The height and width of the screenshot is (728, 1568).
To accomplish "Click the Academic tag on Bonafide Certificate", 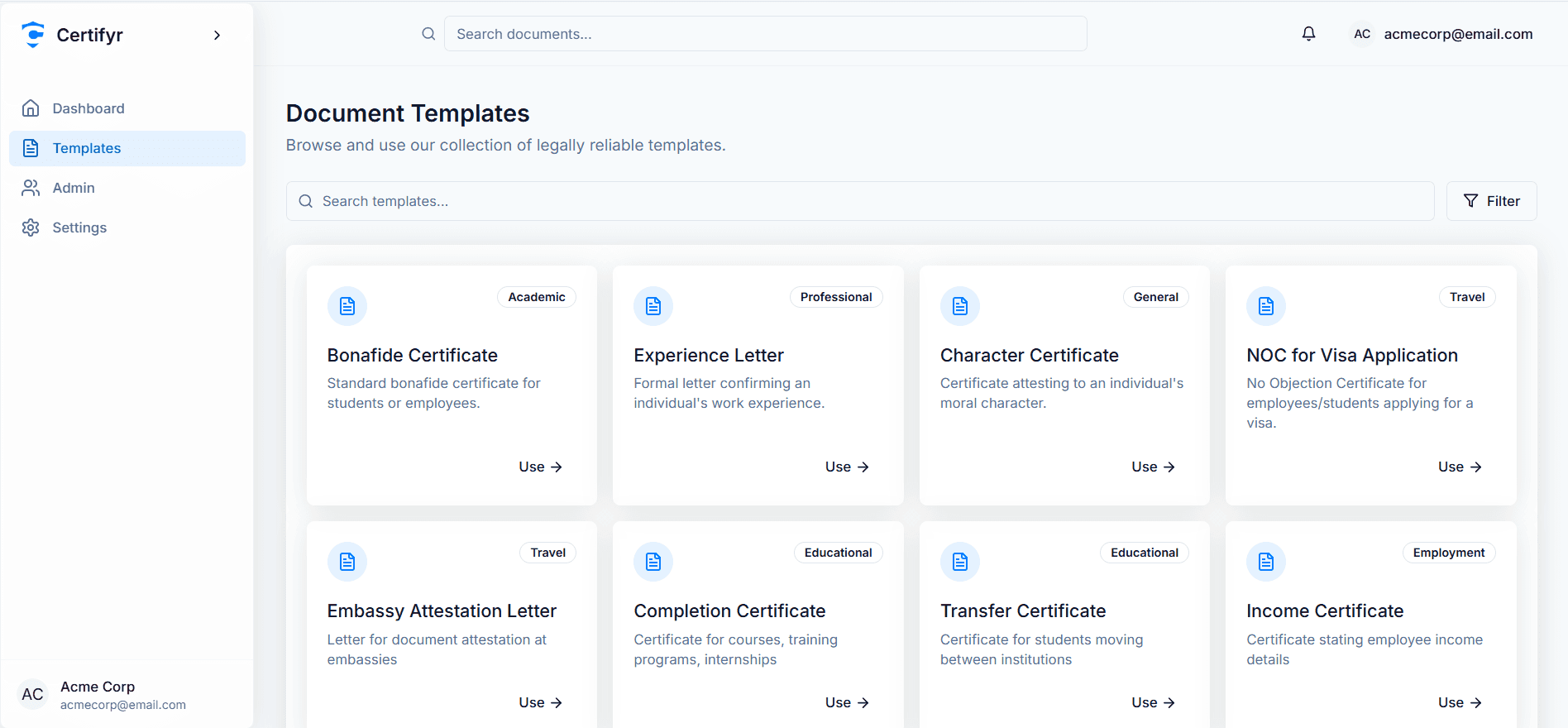I will [537, 297].
